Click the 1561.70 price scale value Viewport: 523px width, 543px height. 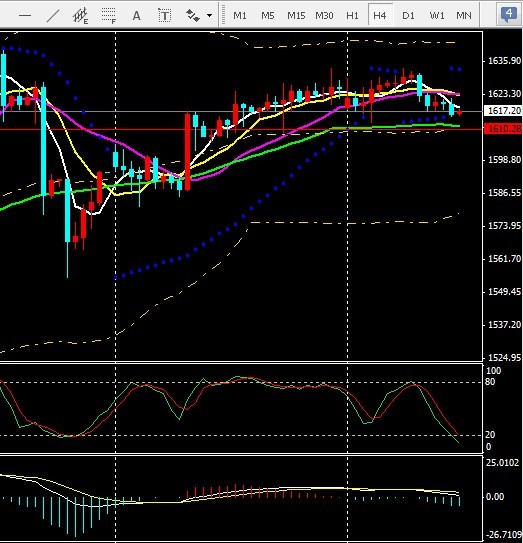(504, 259)
